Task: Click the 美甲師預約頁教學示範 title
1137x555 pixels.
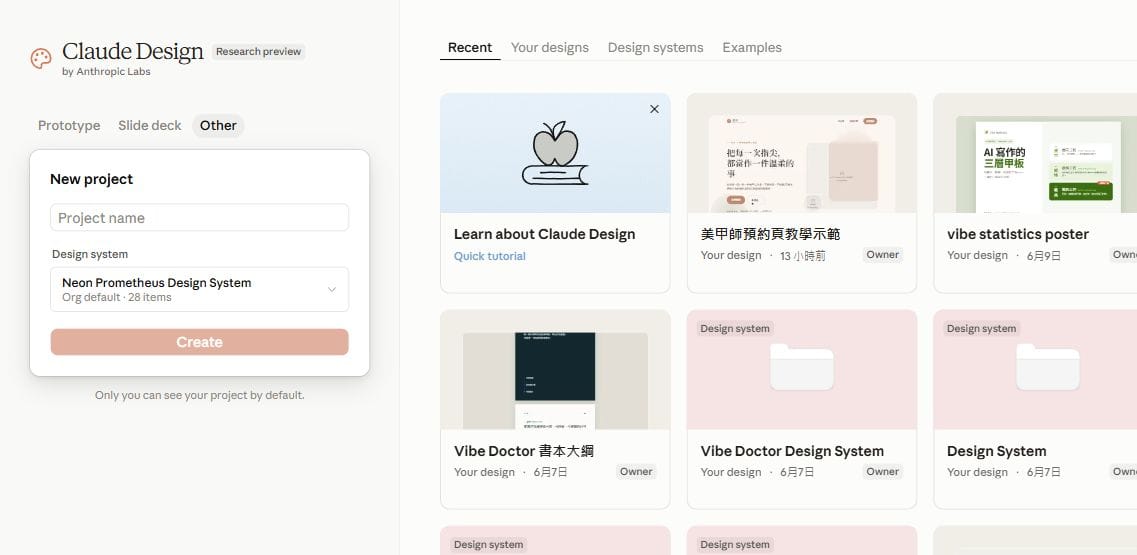Action: click(771, 234)
